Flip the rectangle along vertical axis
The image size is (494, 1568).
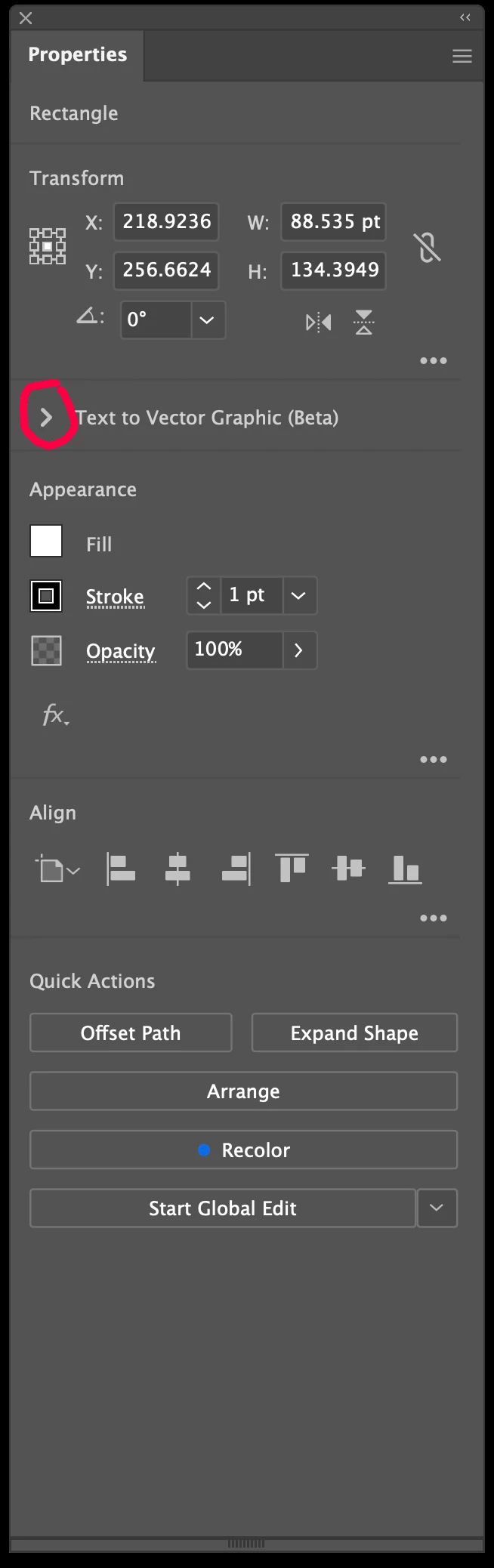pos(363,323)
